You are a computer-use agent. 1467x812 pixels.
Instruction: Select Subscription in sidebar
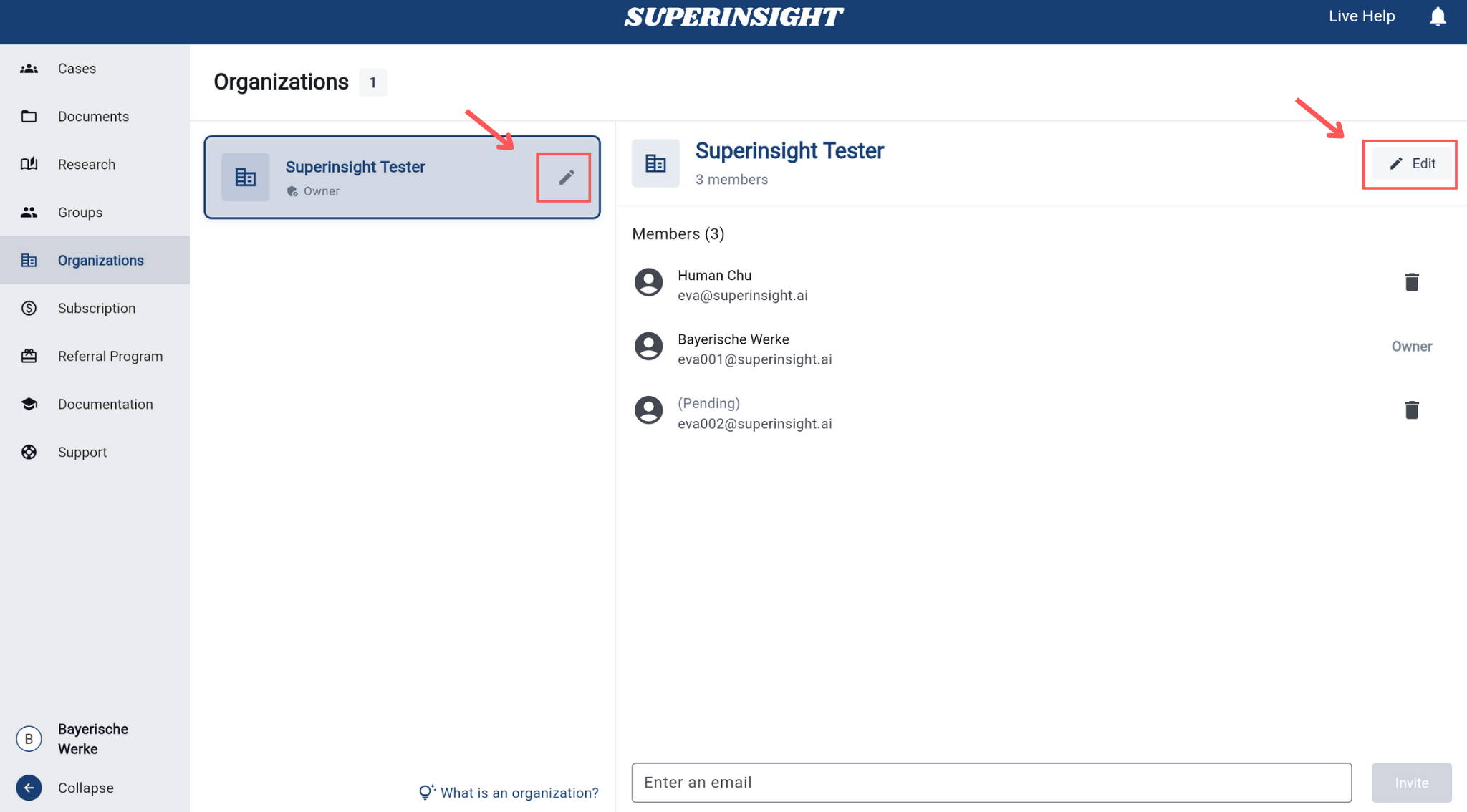(x=95, y=308)
